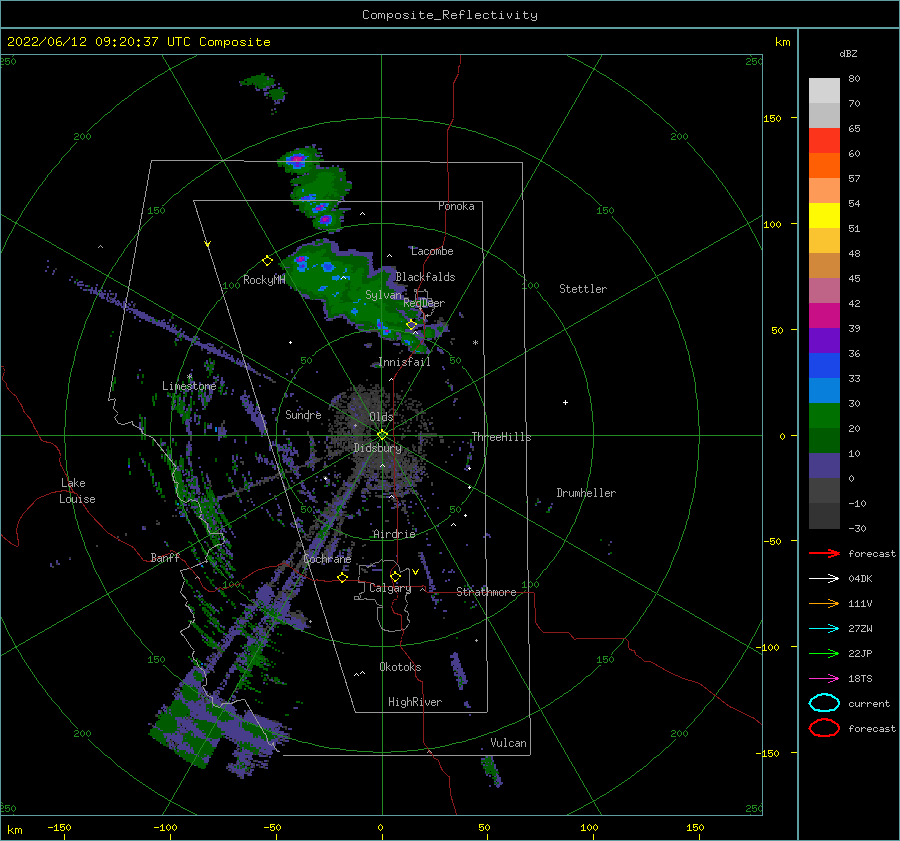Click the cyan 27ZW arrow icon
Image resolution: width=900 pixels, height=841 pixels.
[x=824, y=629]
